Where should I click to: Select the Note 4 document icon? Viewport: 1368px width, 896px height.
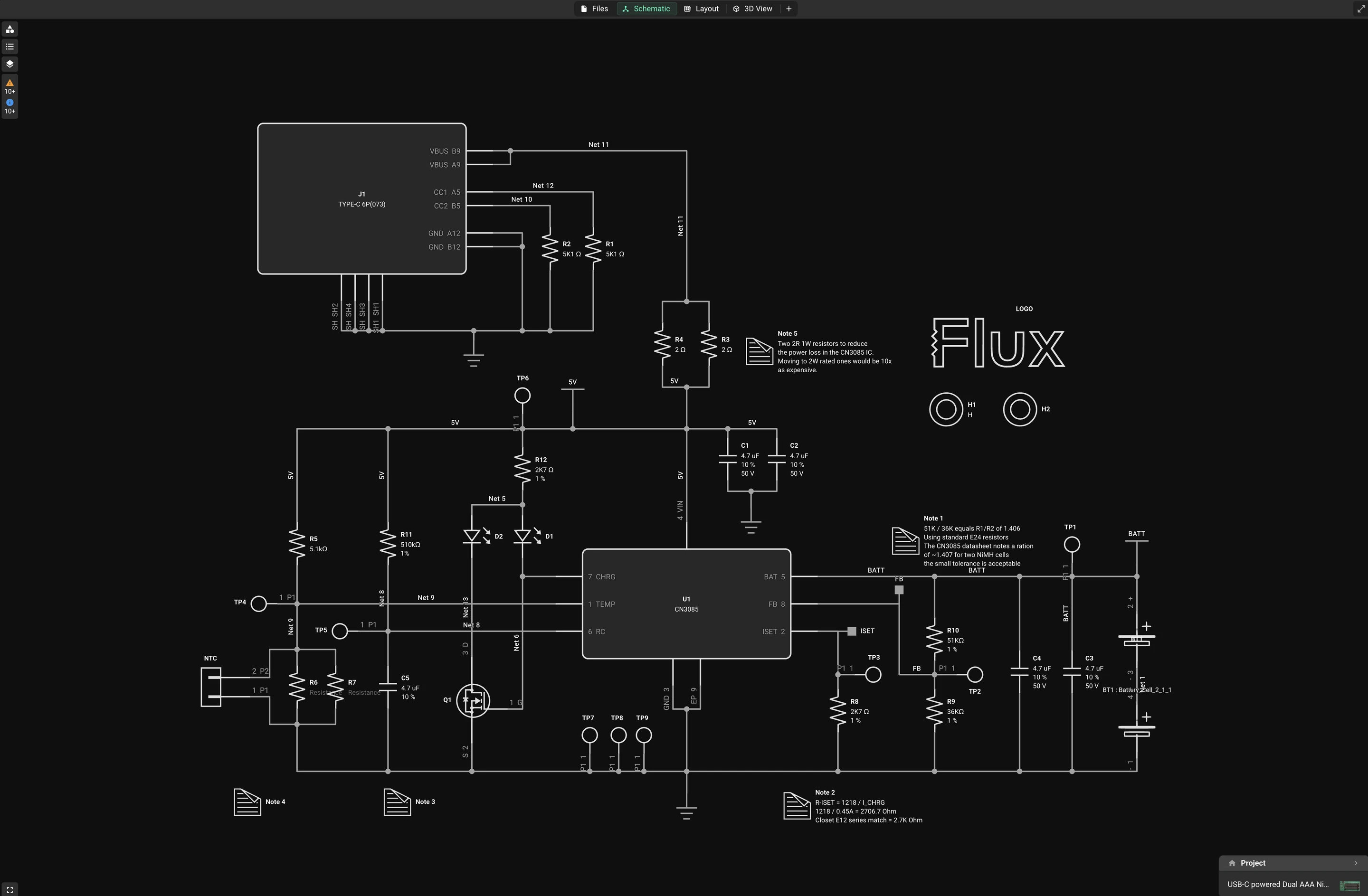point(248,801)
